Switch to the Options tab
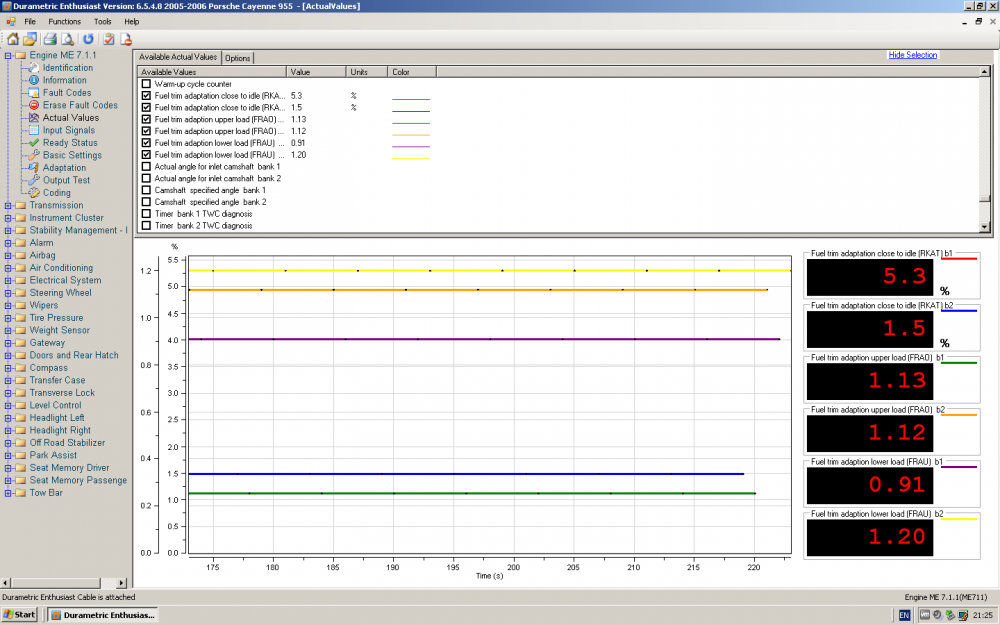This screenshot has width=1000, height=625. pyautogui.click(x=238, y=58)
